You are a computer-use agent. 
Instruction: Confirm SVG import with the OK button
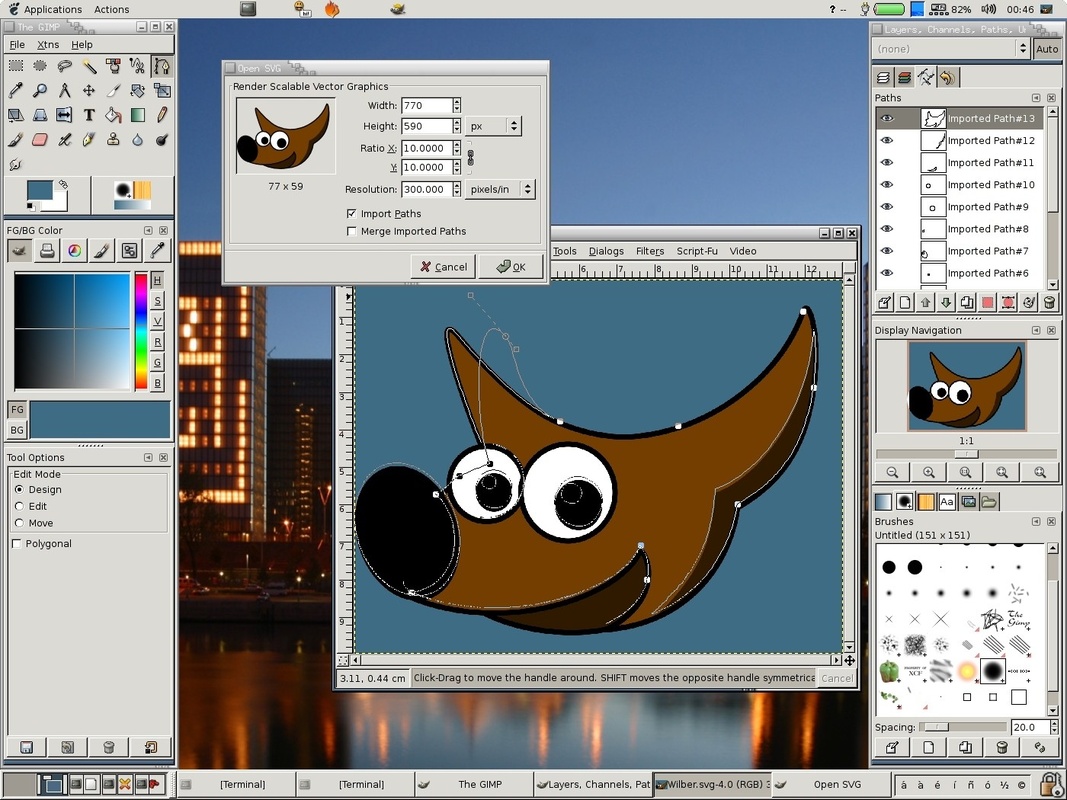click(x=511, y=266)
